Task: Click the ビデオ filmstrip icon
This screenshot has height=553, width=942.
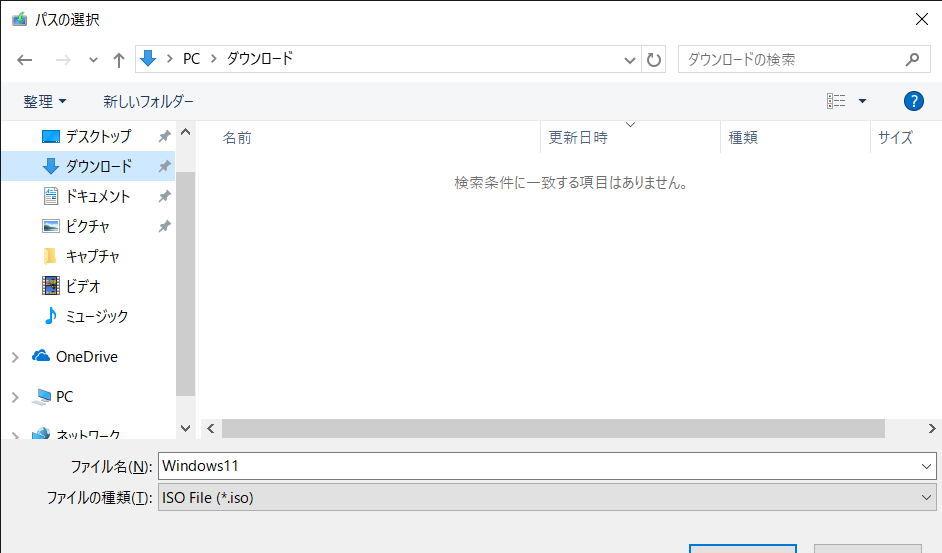Action: pyautogui.click(x=51, y=286)
